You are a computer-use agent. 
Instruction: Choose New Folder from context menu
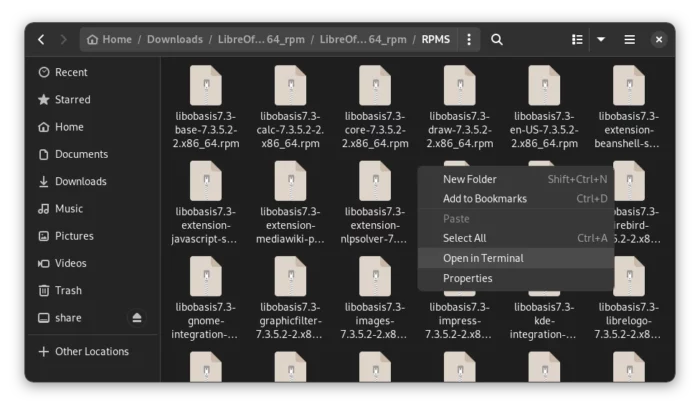coord(516,179)
